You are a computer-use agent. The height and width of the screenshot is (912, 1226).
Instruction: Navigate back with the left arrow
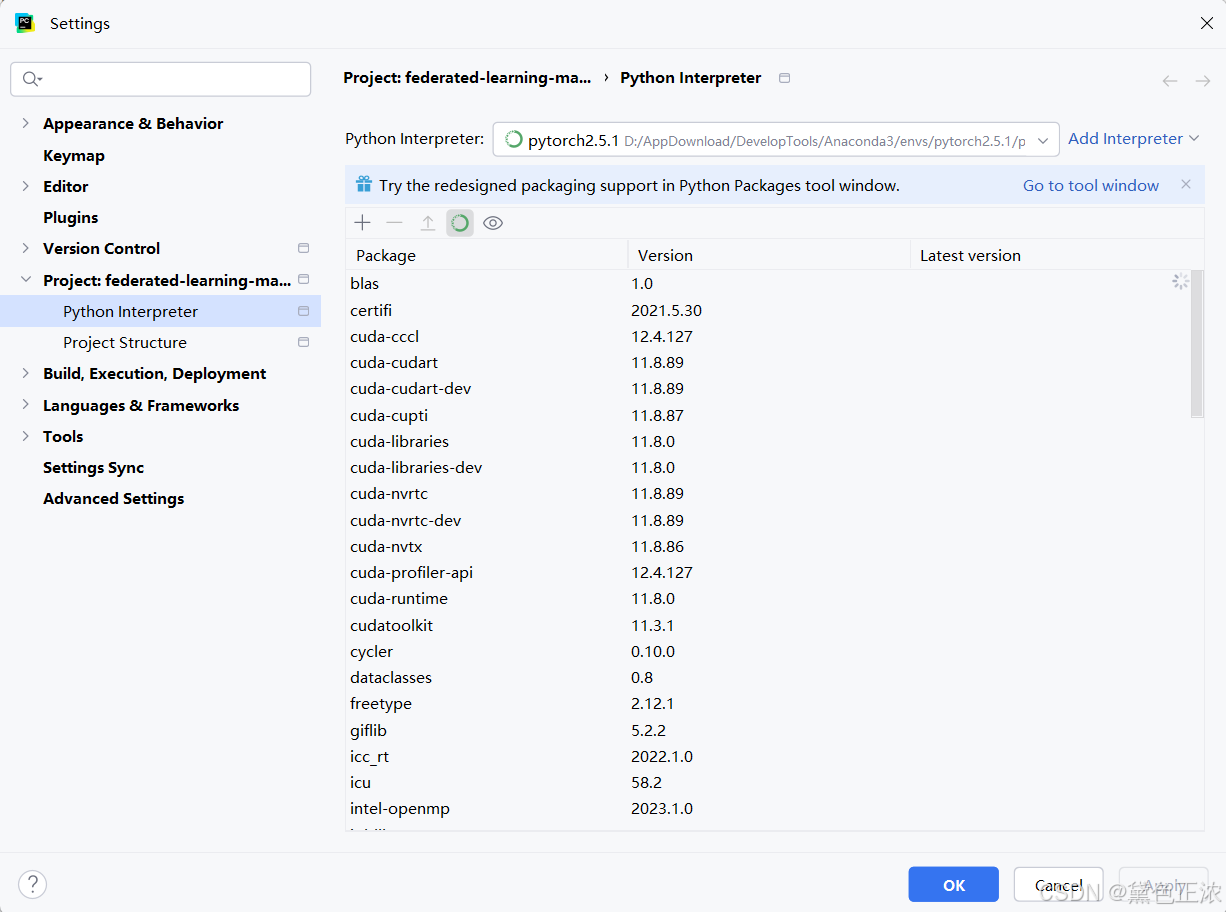1170,81
